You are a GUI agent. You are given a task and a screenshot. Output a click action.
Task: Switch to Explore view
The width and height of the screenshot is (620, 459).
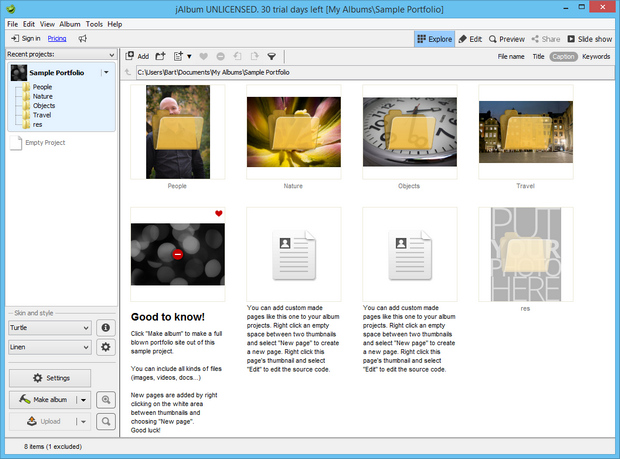click(435, 39)
